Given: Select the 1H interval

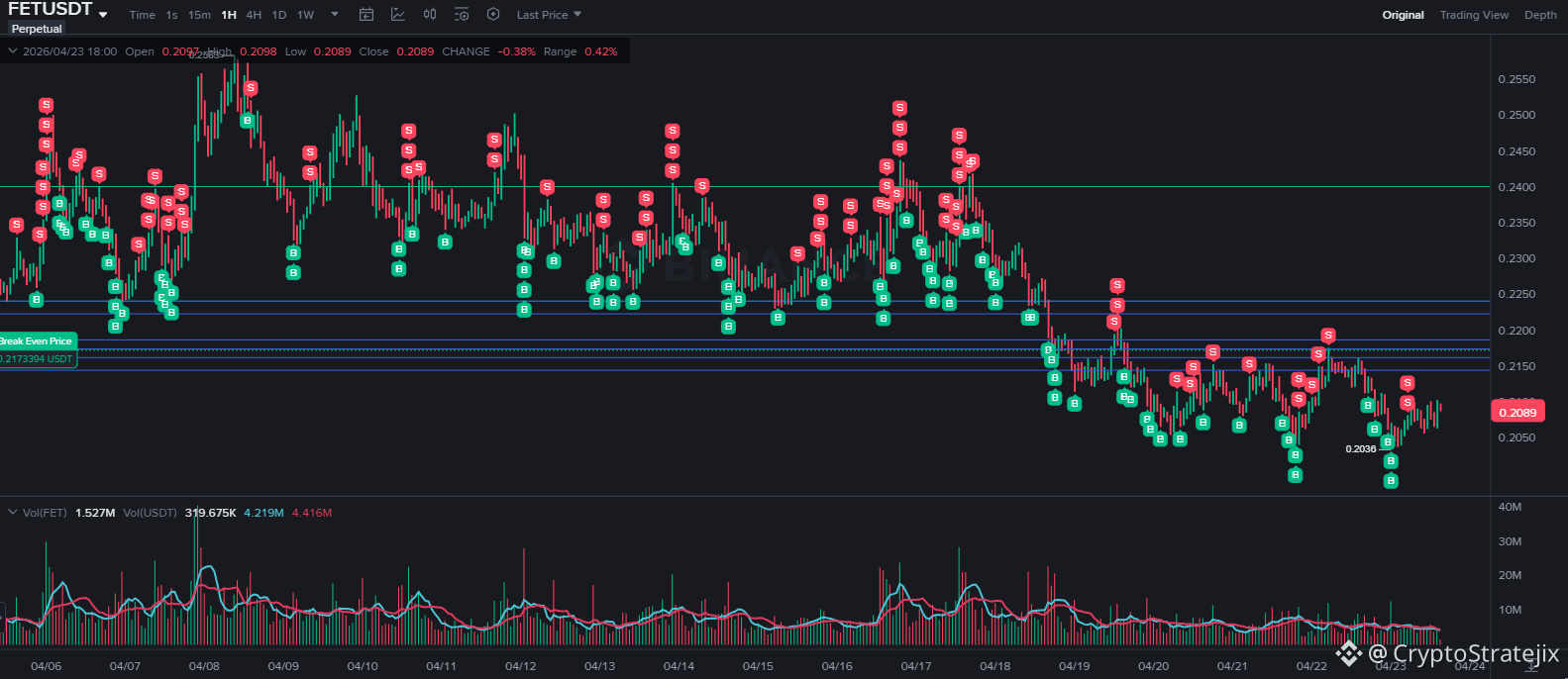Looking at the screenshot, I should click(229, 15).
